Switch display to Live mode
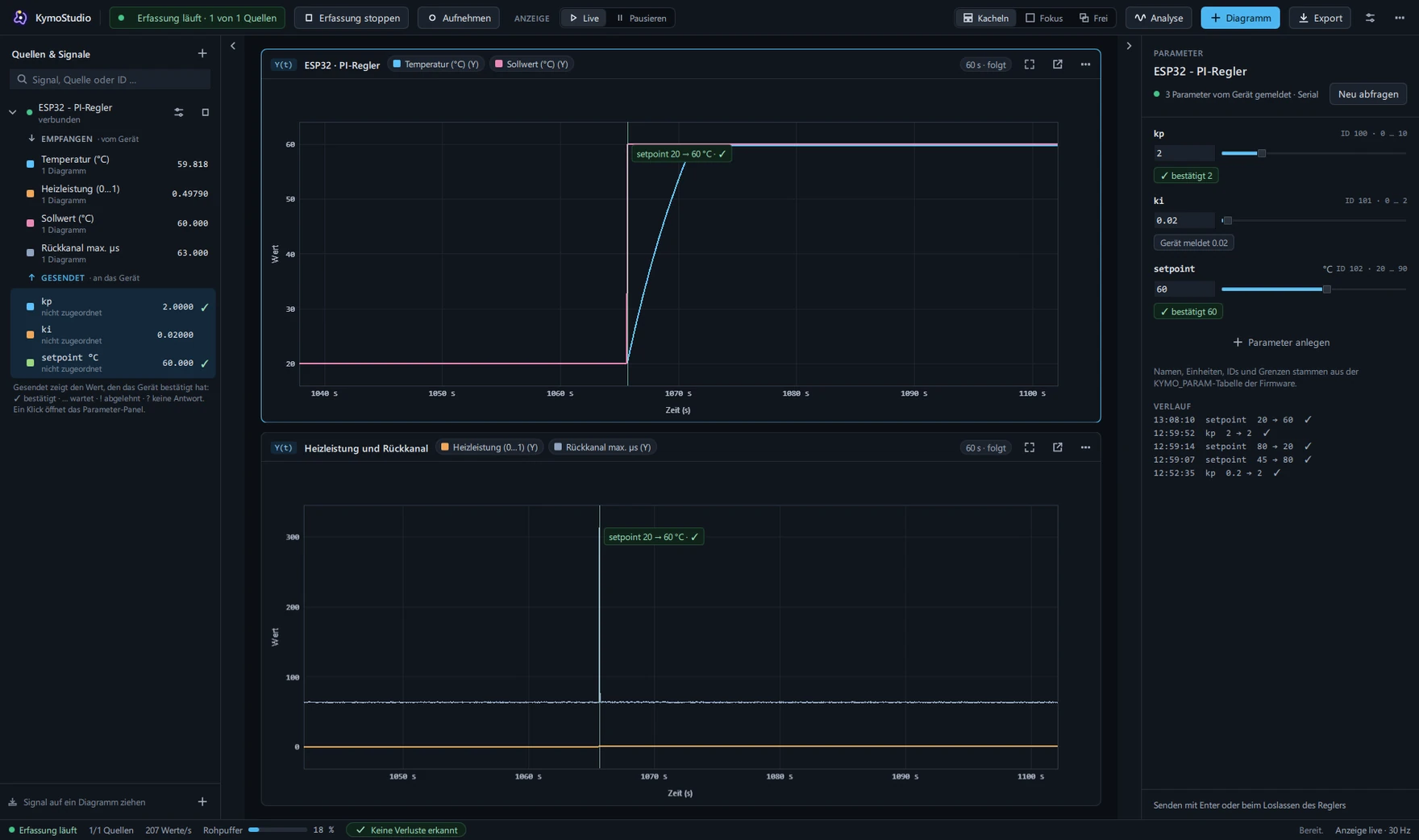Image resolution: width=1419 pixels, height=840 pixels. coord(584,18)
